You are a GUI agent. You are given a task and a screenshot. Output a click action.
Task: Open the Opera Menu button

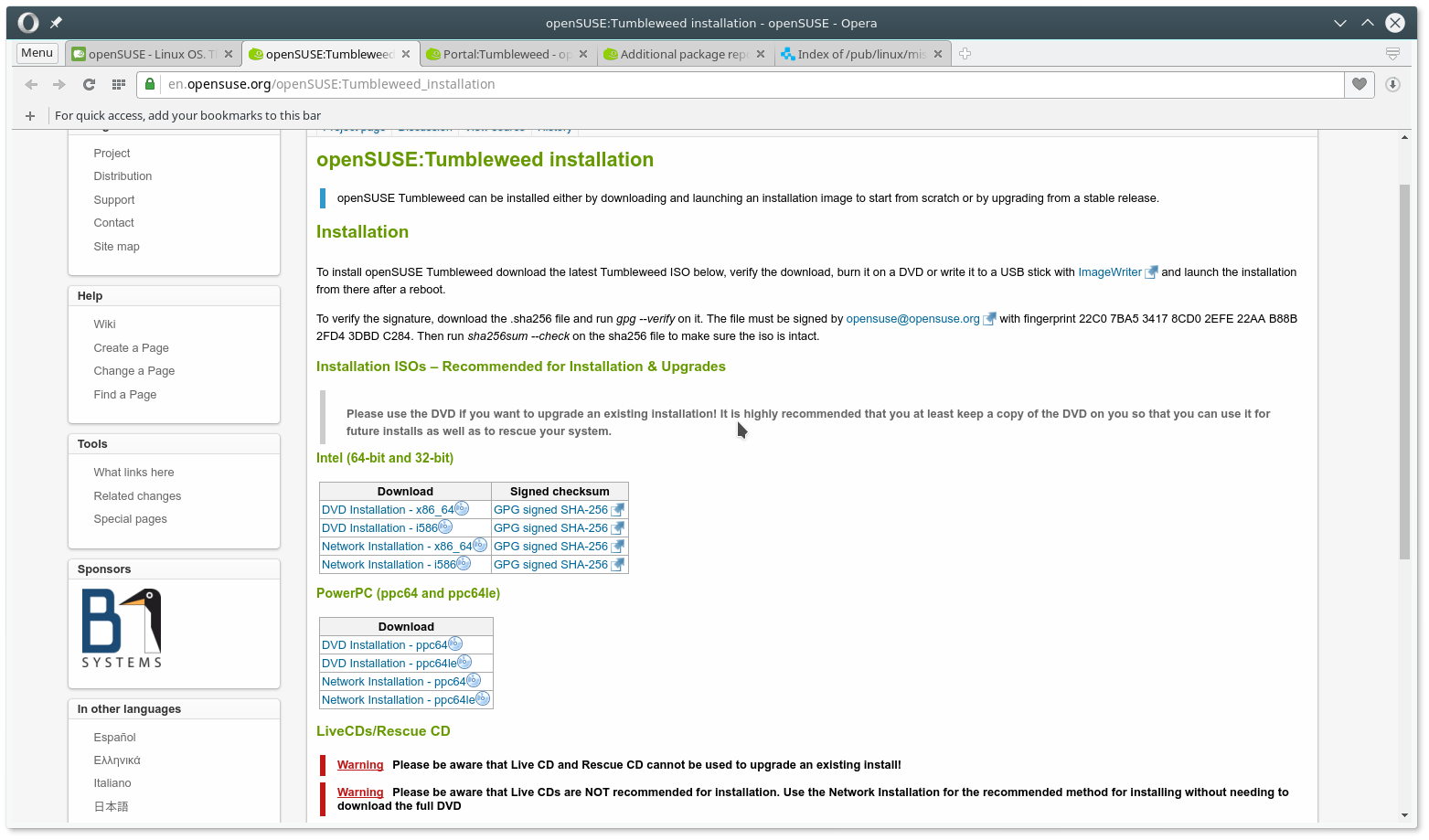click(37, 53)
